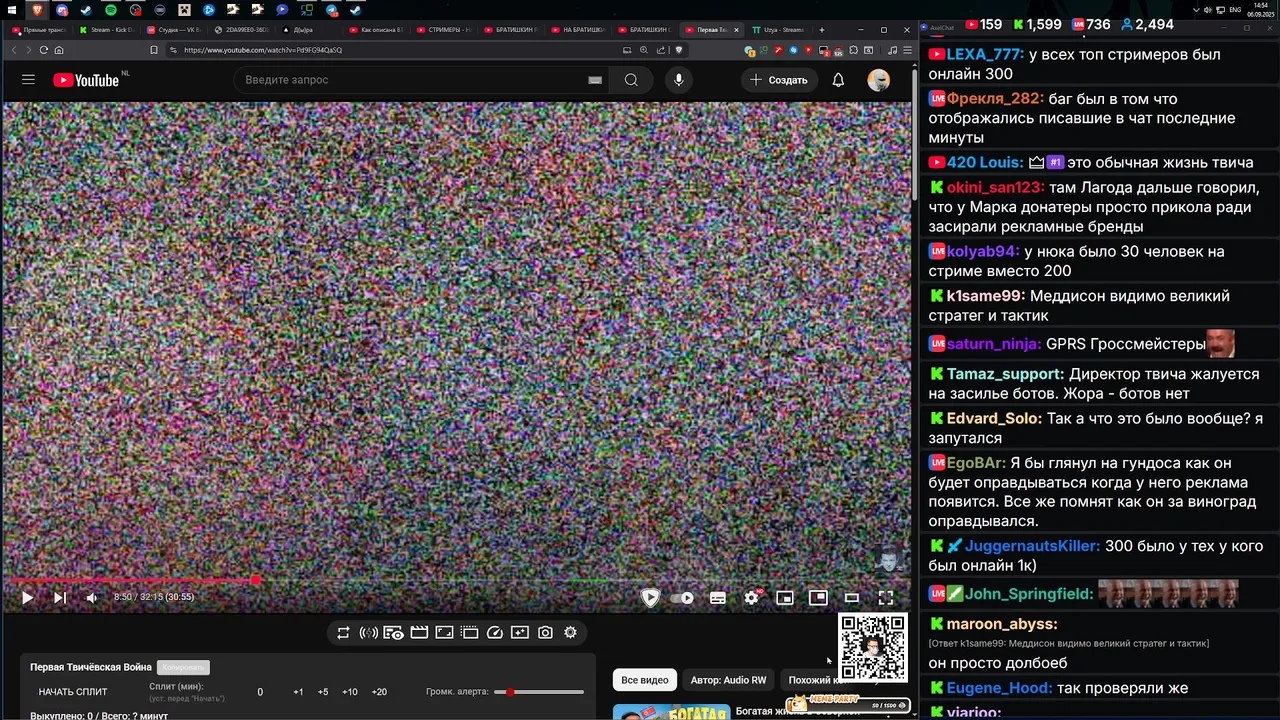Toggle loop video in enhancer toolbar
Image resolution: width=1280 pixels, height=720 pixels.
tap(343, 633)
